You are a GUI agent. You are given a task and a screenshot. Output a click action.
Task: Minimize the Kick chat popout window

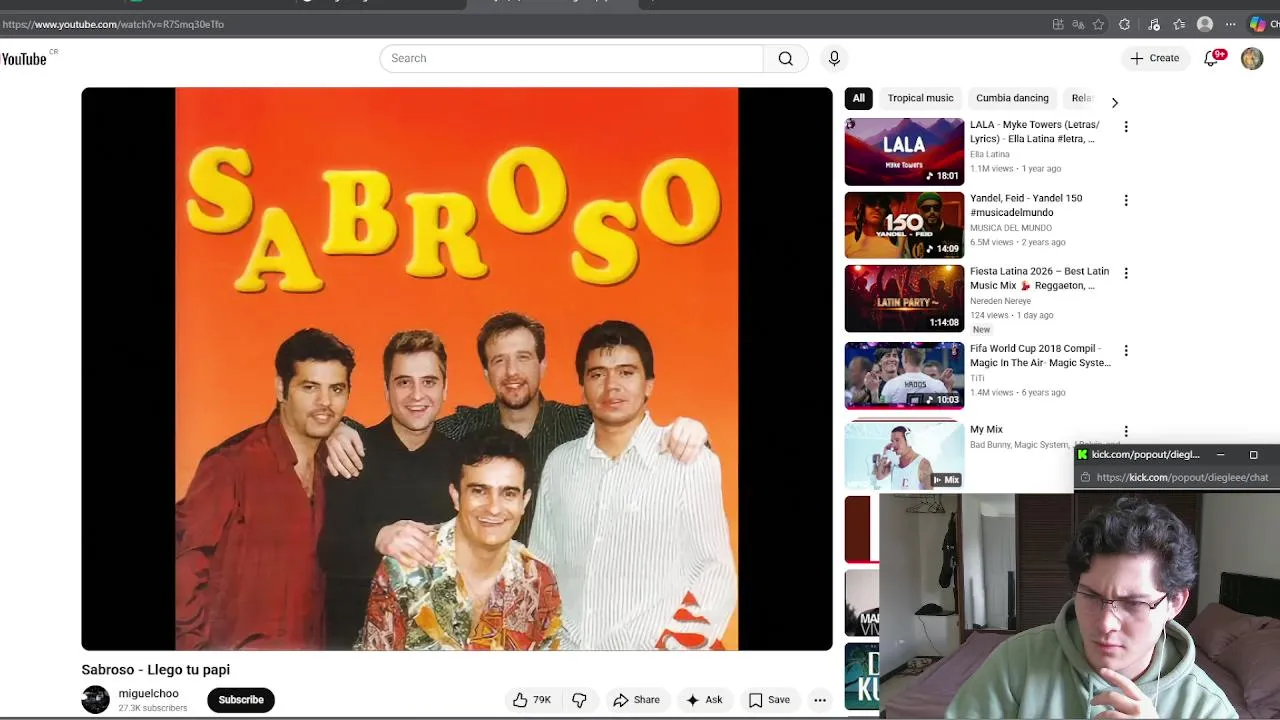[x=1220, y=455]
